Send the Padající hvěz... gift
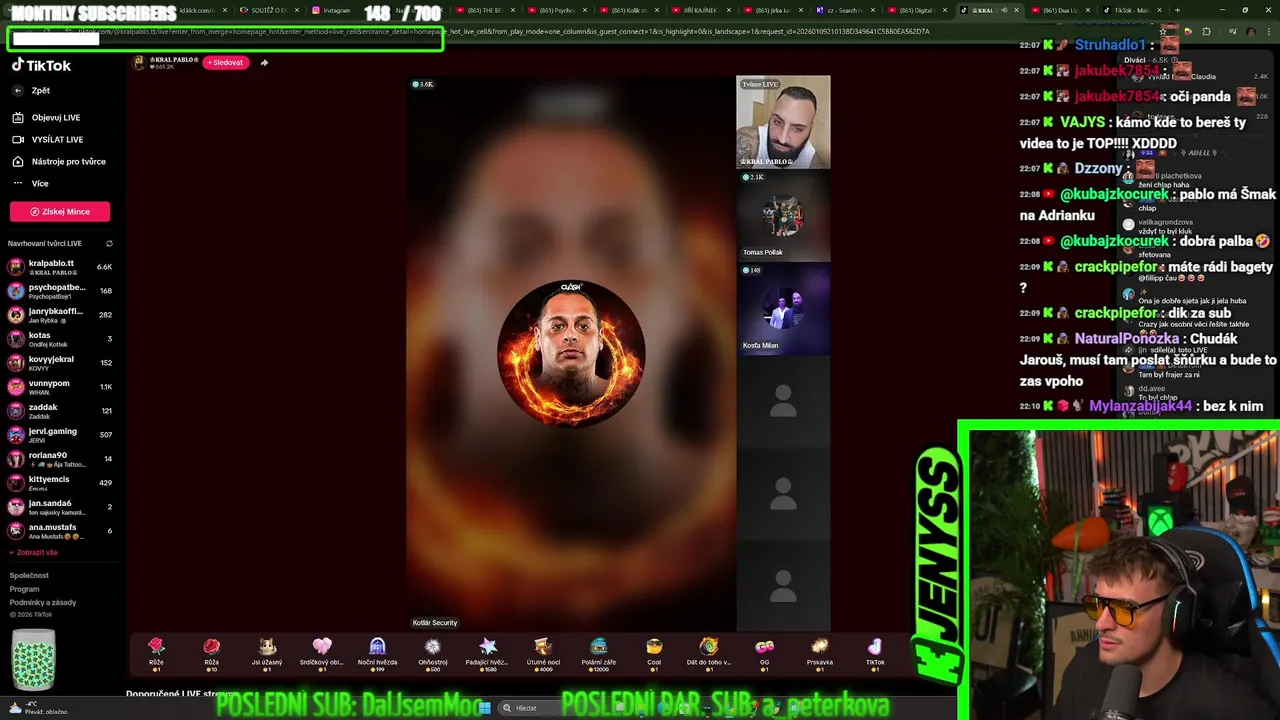Image resolution: width=1280 pixels, height=720 pixels. point(488,653)
